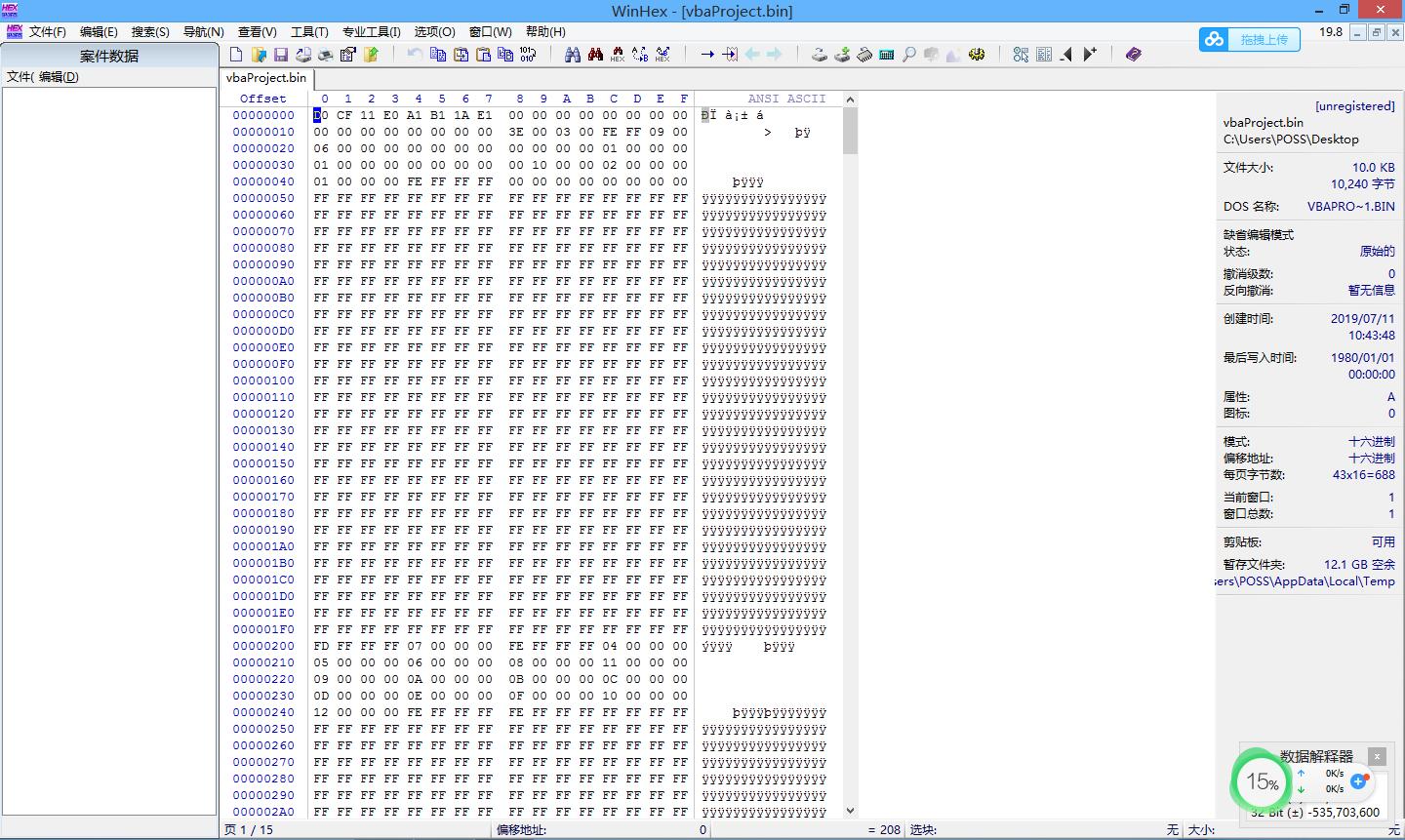1405x840 pixels.
Task: Click the Offset column header
Action: (x=263, y=99)
